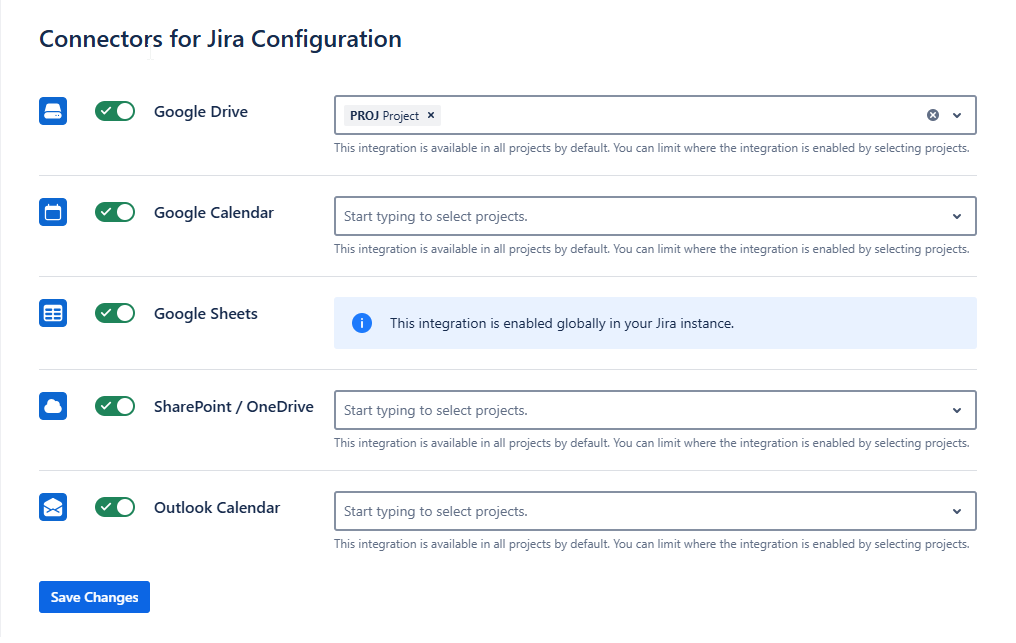Turn off the SharePoint / OneDrive toggle
The height and width of the screenshot is (643, 1016).
tap(115, 406)
